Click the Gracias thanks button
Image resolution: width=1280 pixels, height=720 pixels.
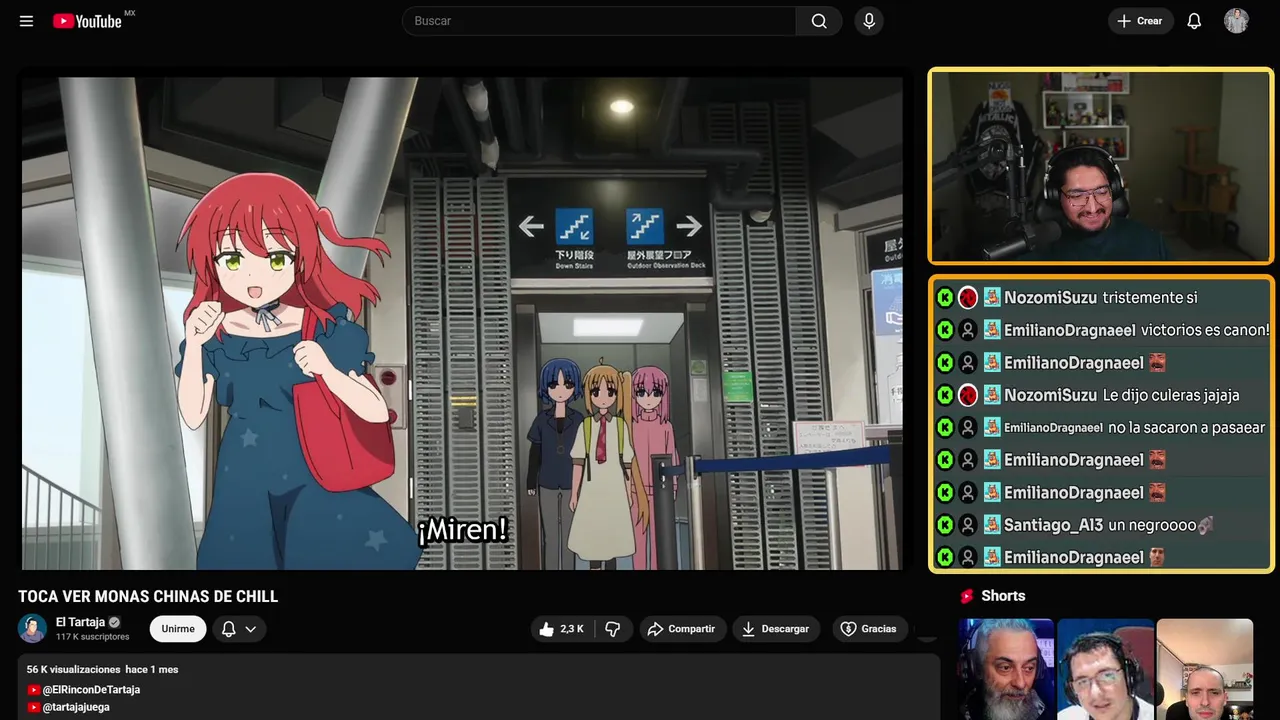(868, 629)
